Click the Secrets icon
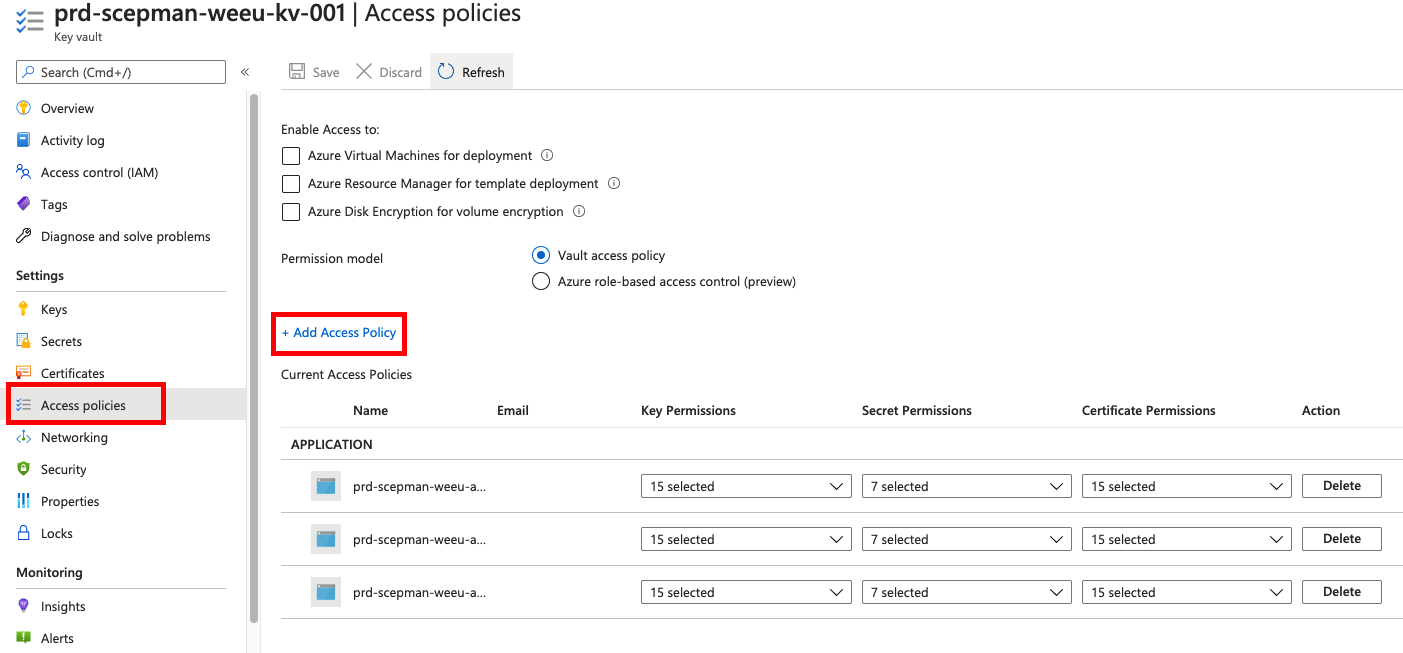This screenshot has height=653, width=1403. [x=24, y=341]
